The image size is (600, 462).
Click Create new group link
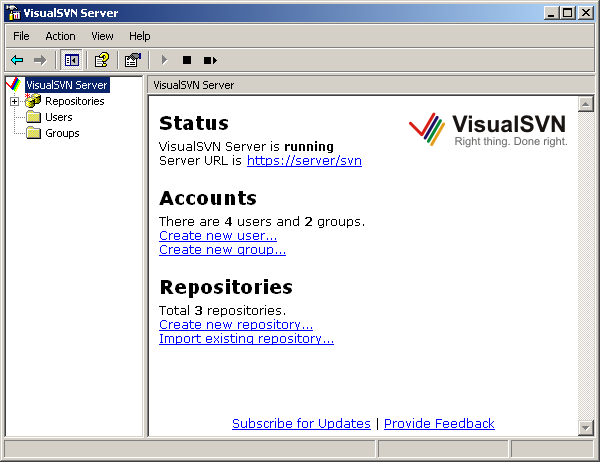click(x=222, y=250)
